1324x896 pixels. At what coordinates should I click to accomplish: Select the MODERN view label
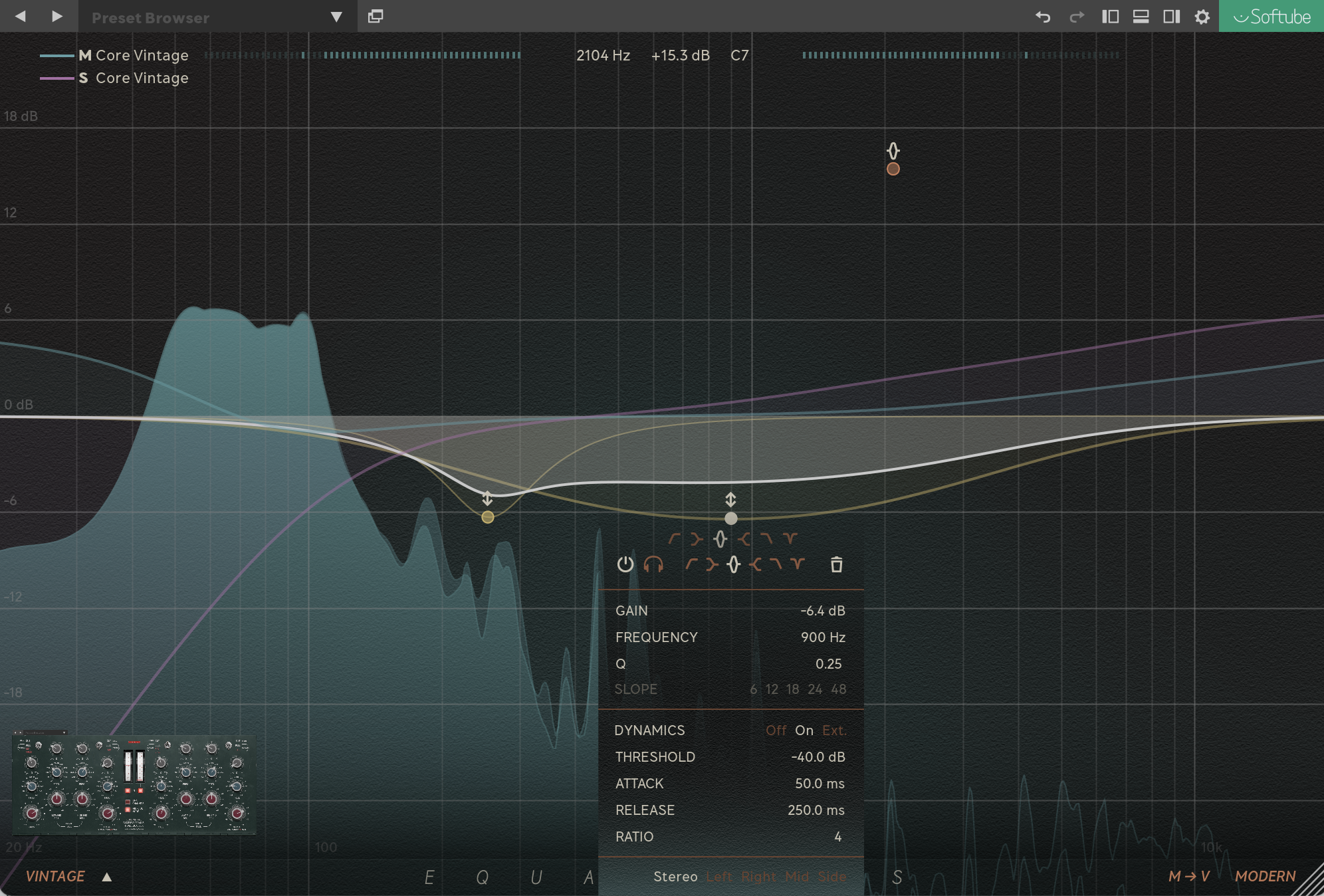click(1265, 875)
